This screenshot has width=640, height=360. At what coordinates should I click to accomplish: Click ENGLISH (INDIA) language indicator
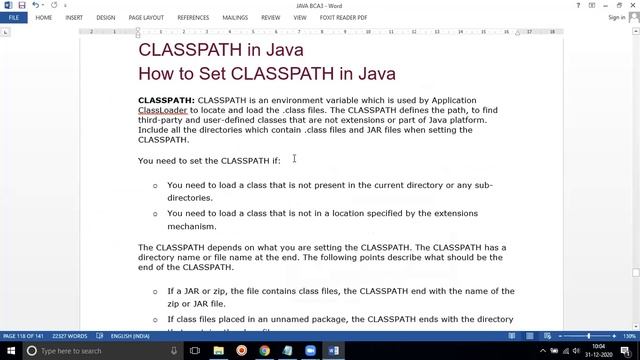130,336
